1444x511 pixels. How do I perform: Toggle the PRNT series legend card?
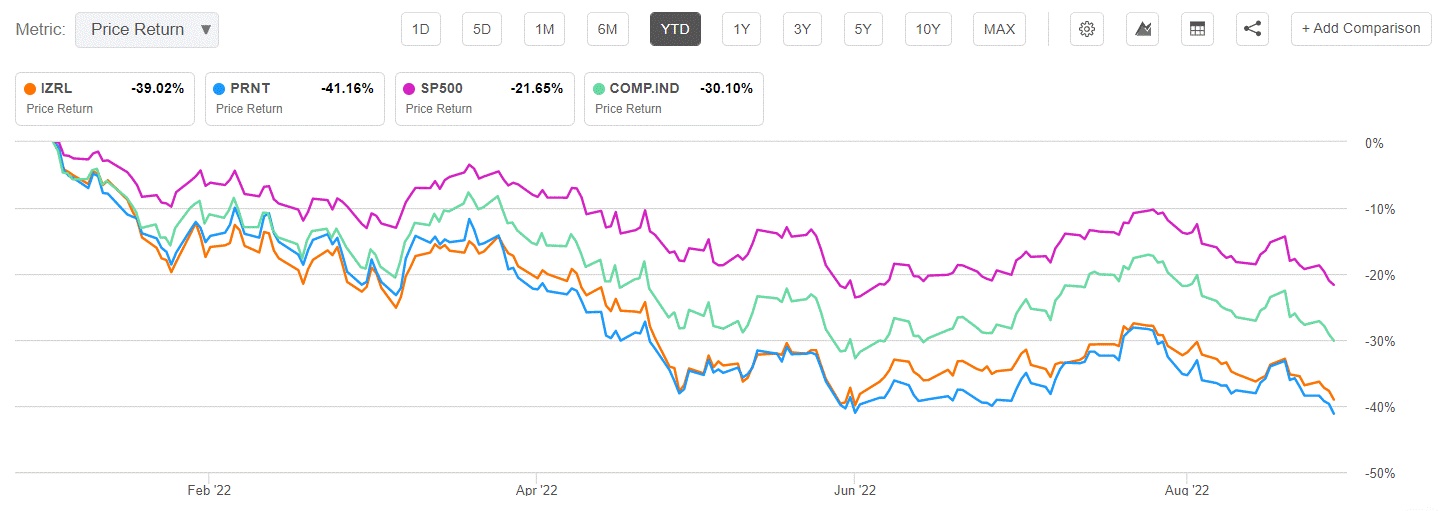(294, 98)
